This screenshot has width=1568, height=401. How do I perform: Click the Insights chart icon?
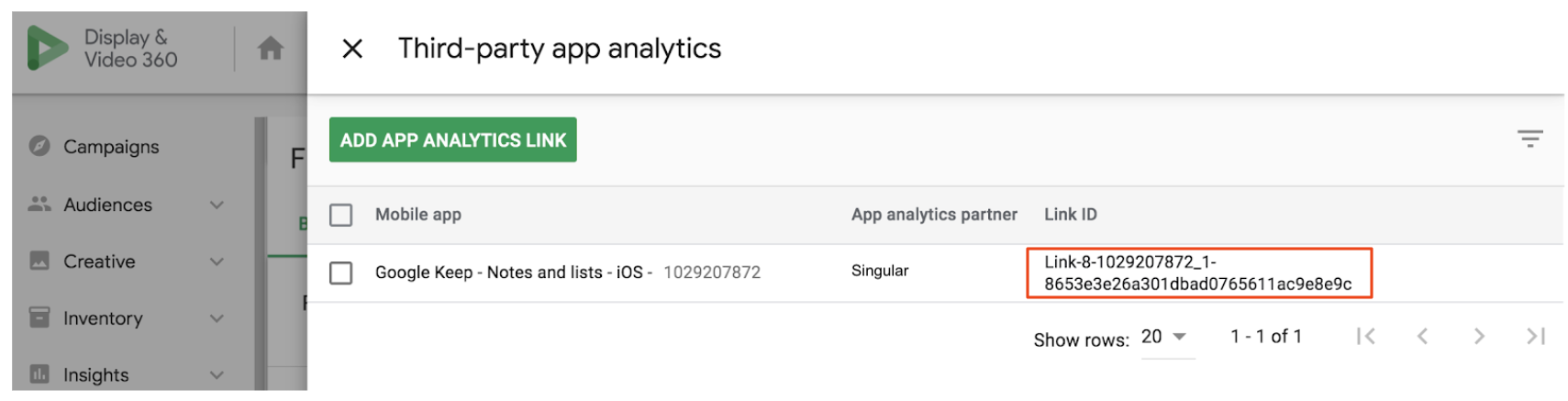point(39,374)
